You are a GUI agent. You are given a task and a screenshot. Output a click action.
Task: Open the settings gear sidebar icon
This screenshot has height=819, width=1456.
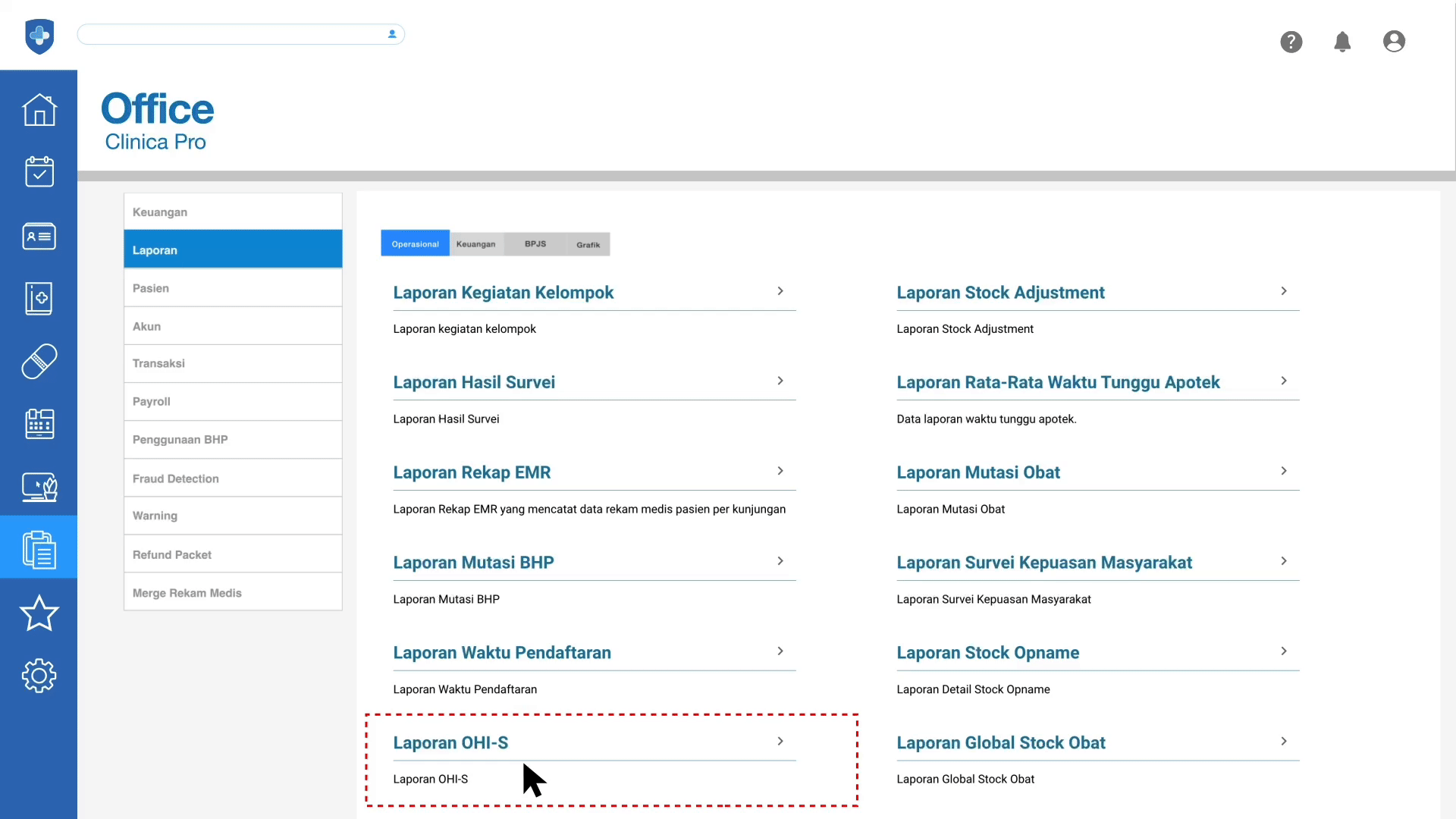(39, 676)
